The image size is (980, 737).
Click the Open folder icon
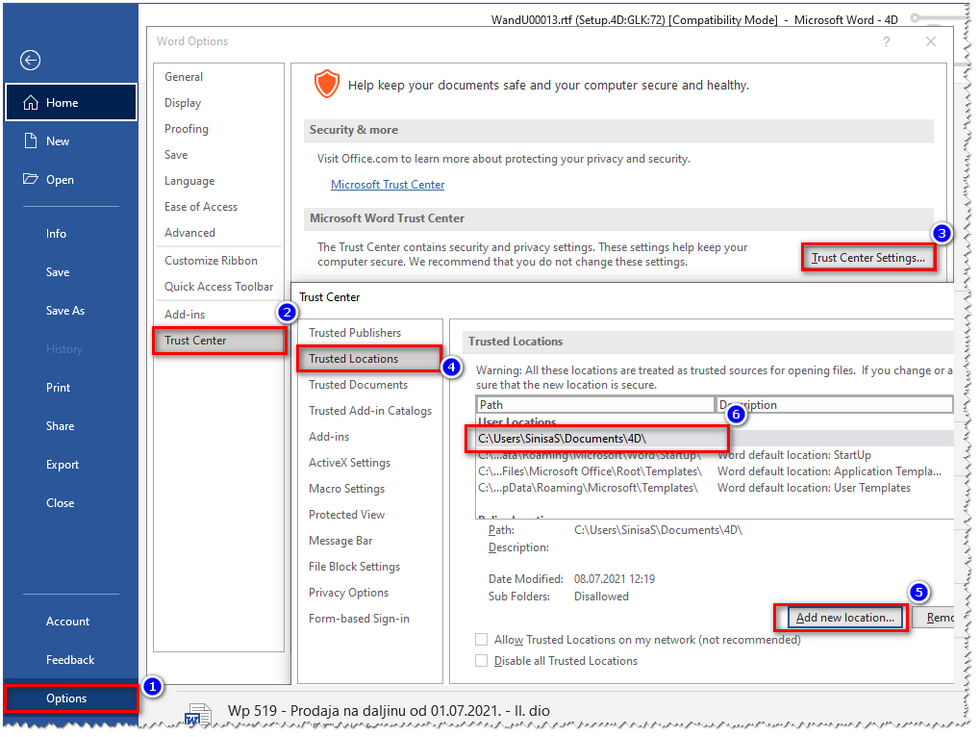pos(30,179)
